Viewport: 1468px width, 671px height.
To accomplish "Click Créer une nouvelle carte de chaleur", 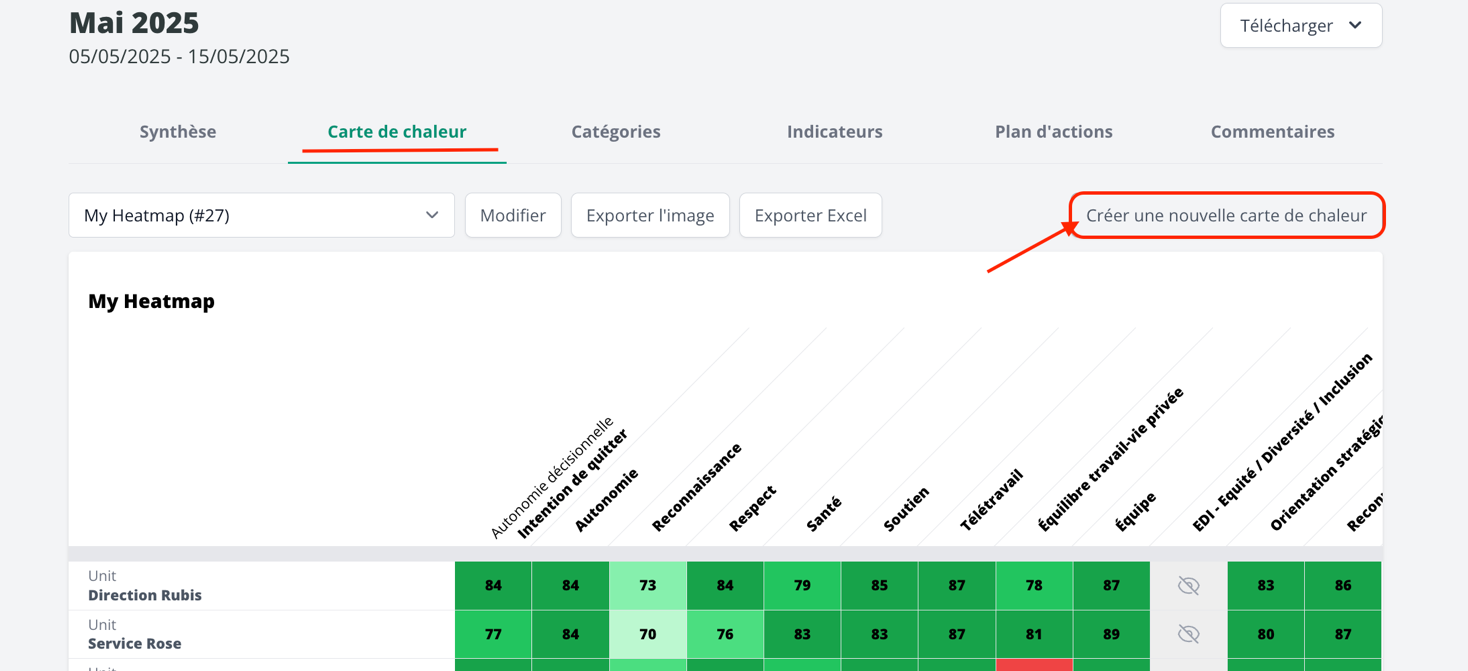I will [x=1227, y=215].
